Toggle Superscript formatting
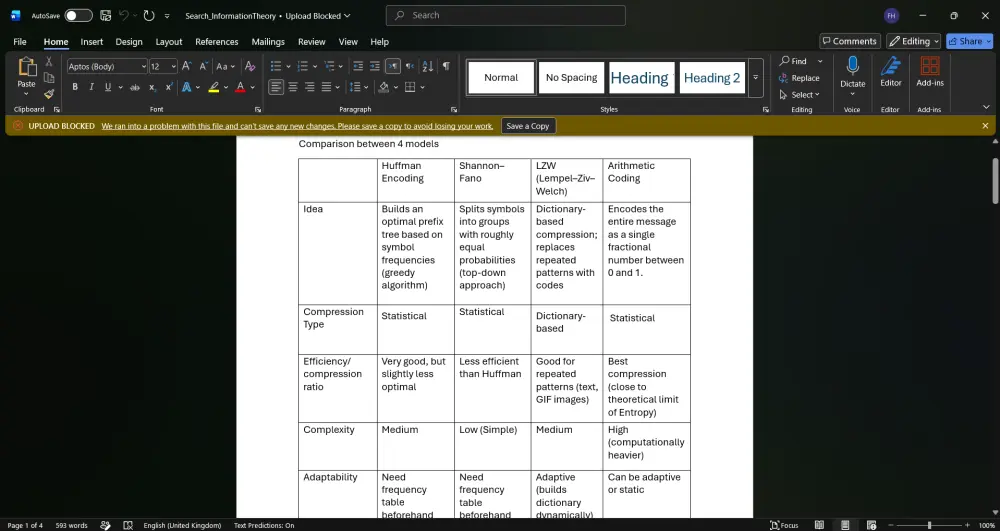Screen dimensions: 1000x531 169,87
